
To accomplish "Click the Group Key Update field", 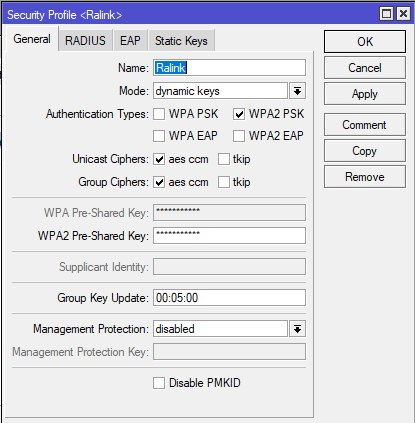I will [229, 298].
